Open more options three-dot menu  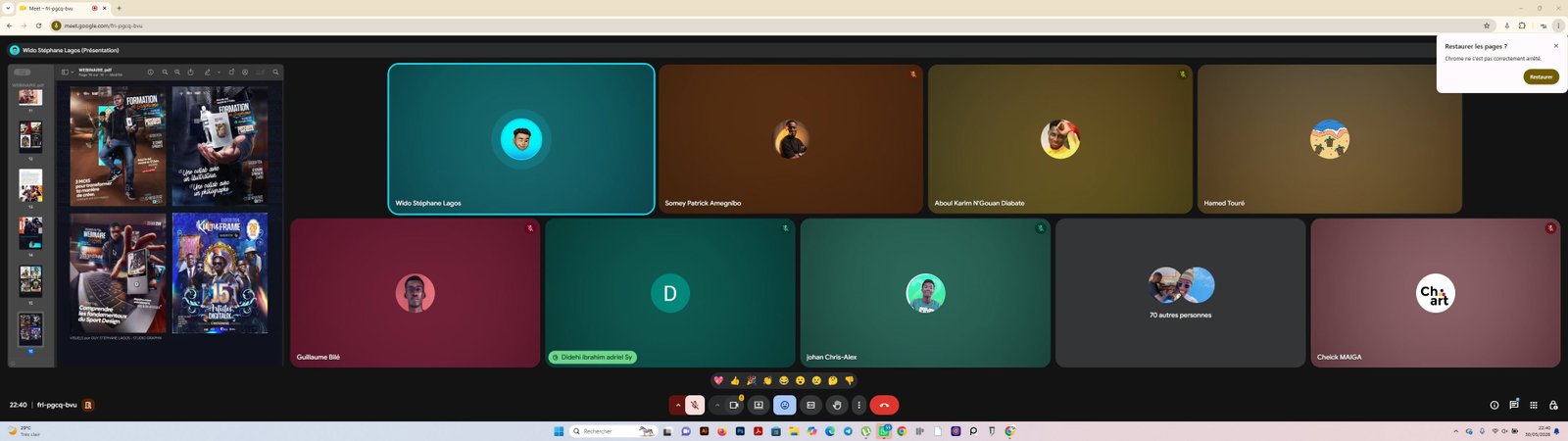pyautogui.click(x=858, y=405)
